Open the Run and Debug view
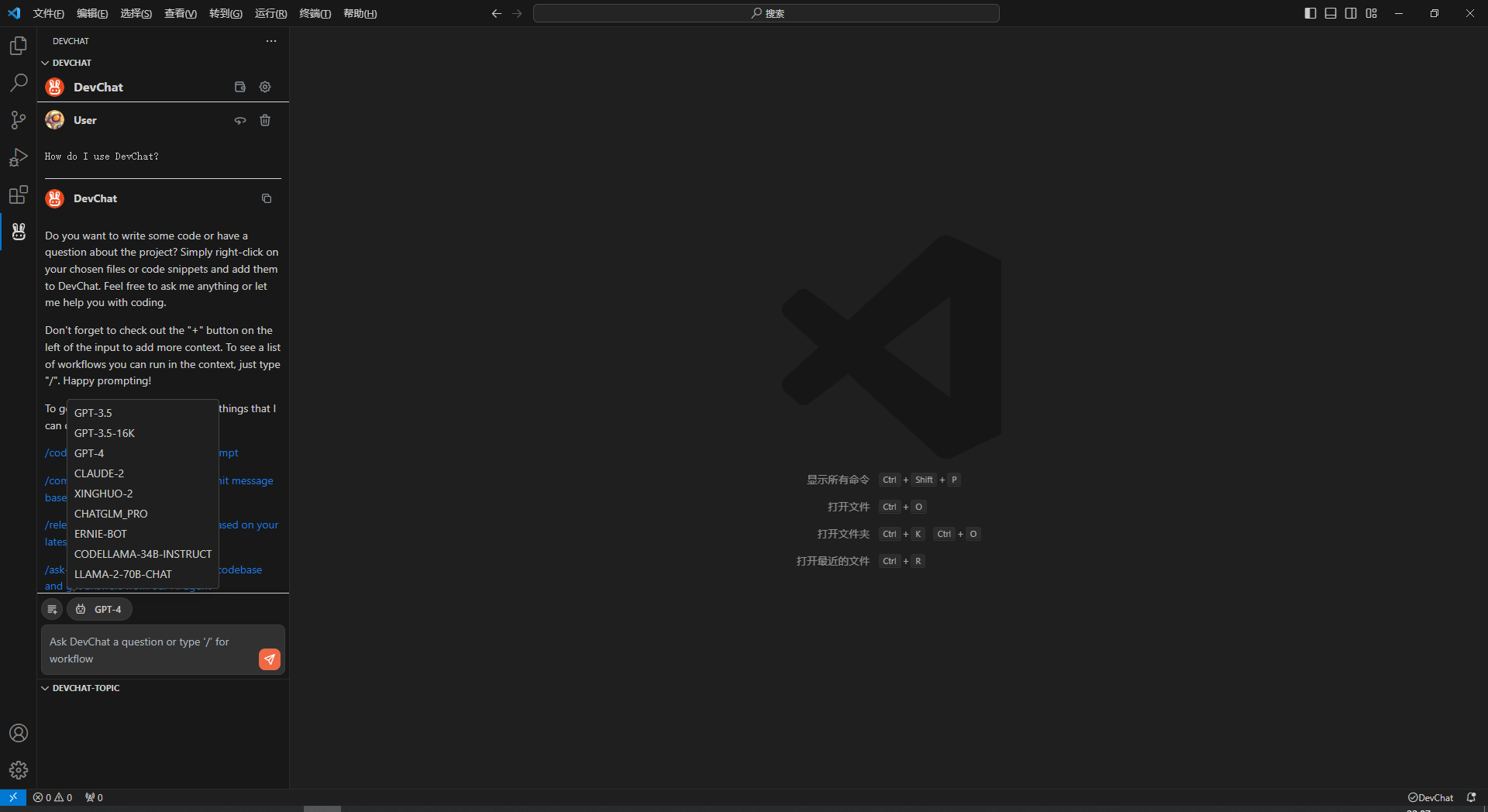This screenshot has width=1488, height=812. 19,157
